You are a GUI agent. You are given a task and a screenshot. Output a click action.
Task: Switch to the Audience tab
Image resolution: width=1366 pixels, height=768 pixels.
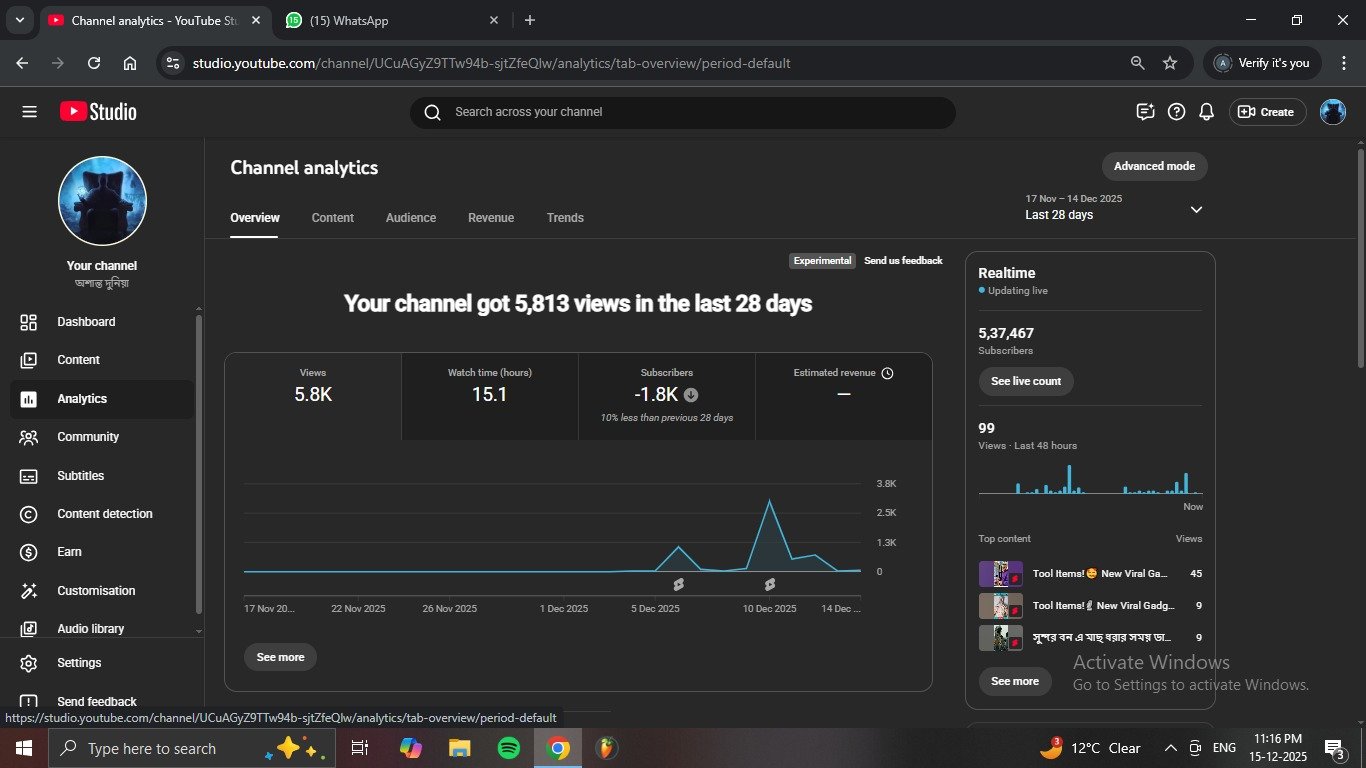tap(410, 218)
